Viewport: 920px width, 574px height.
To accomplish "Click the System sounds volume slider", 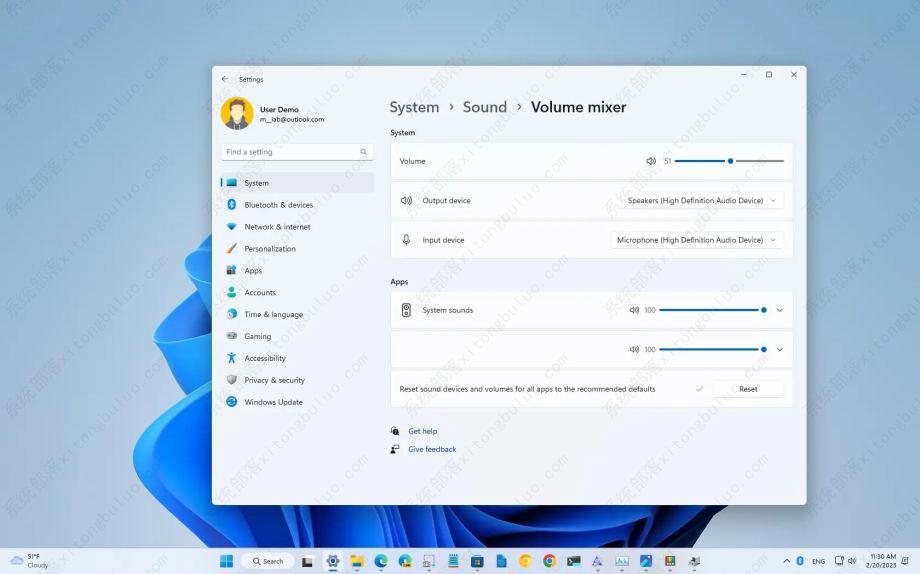I will click(x=711, y=310).
